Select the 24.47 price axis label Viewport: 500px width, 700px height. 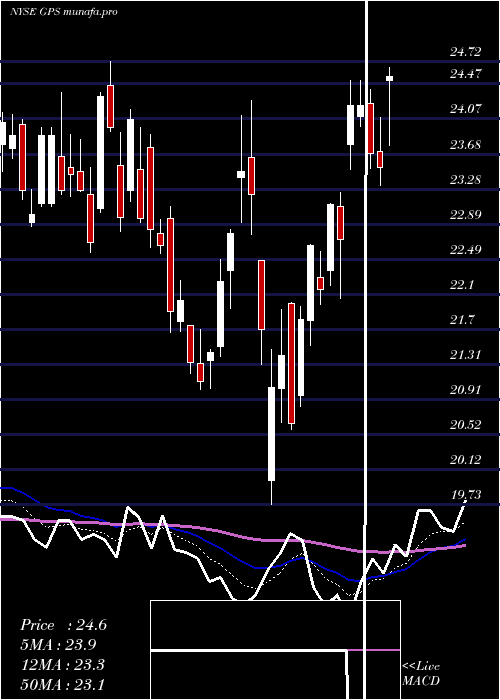point(466,74)
